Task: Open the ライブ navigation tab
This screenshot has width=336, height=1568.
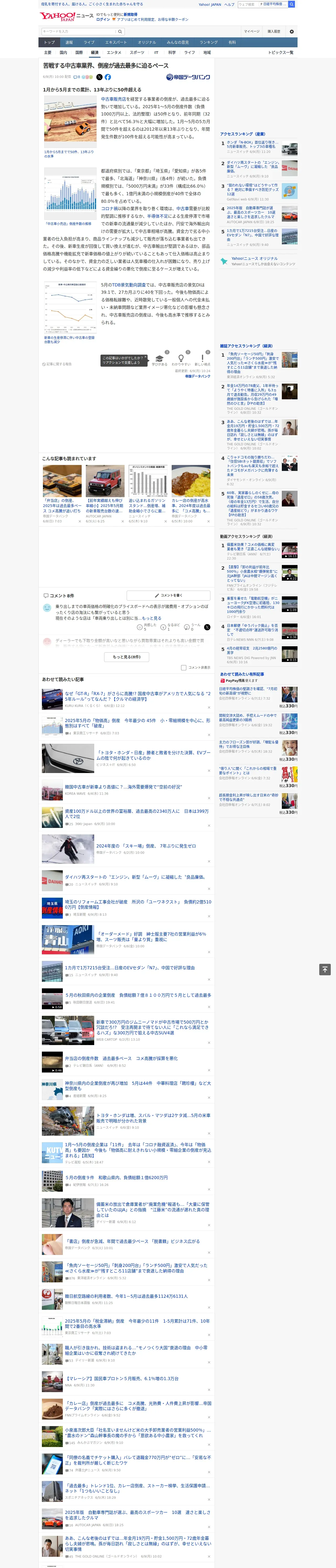Action: 89,43
